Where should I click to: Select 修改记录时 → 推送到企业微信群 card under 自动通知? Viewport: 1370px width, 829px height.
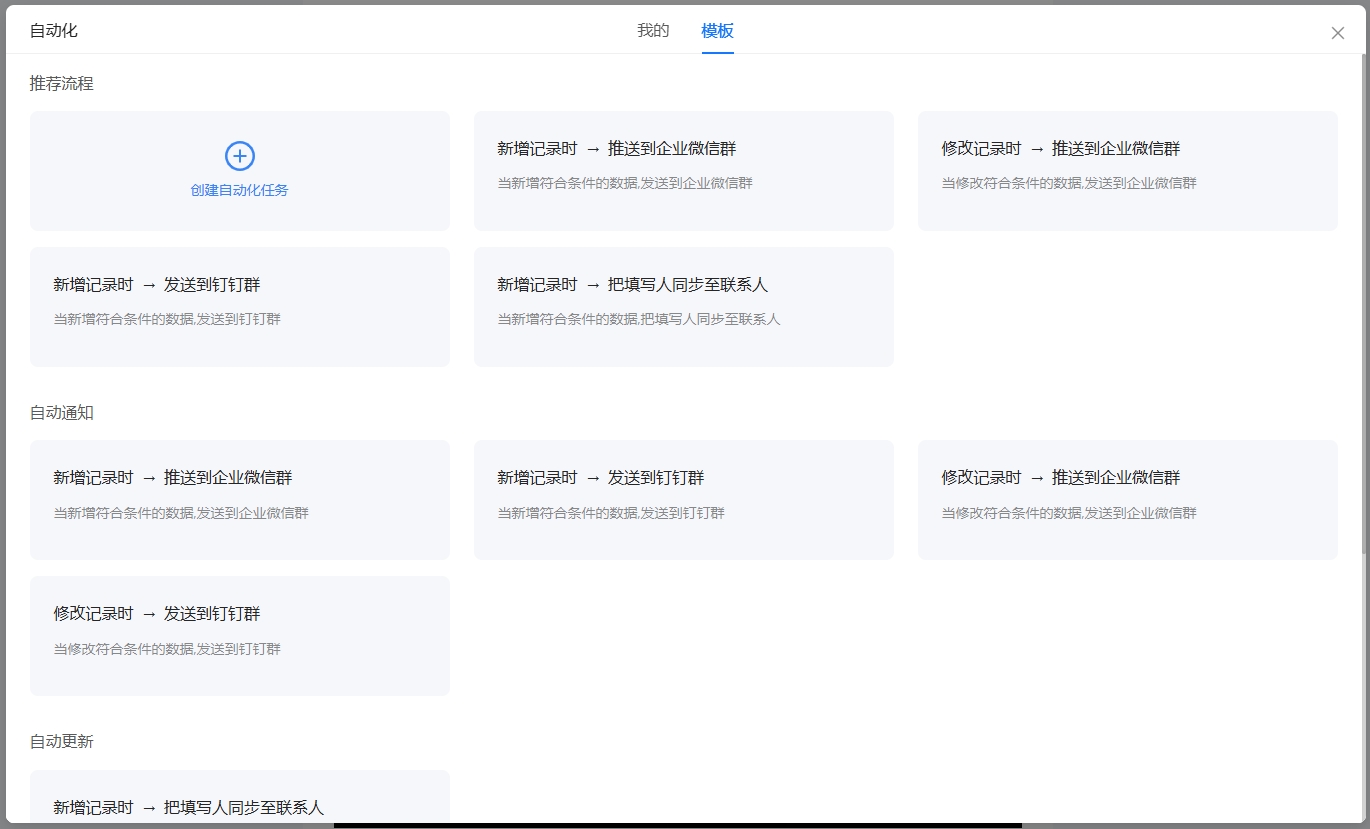point(1127,500)
